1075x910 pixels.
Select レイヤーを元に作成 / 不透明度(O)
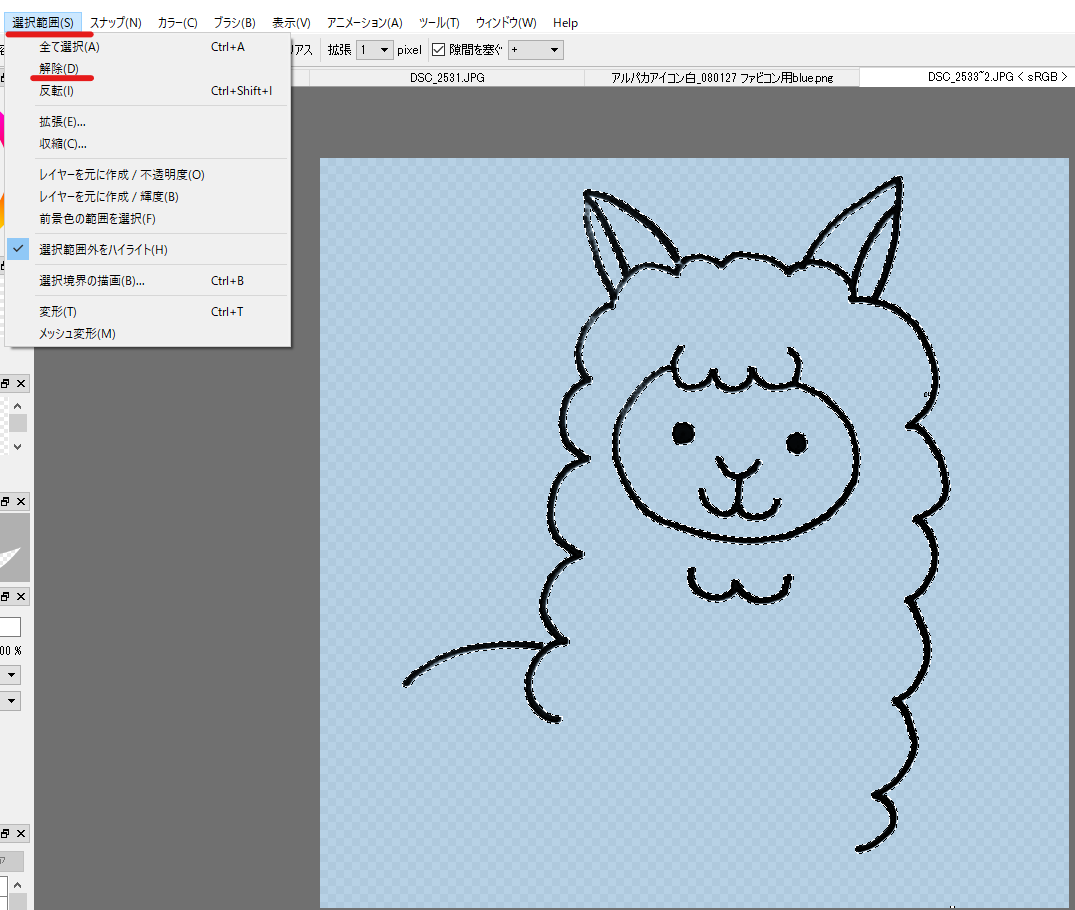click(148, 174)
